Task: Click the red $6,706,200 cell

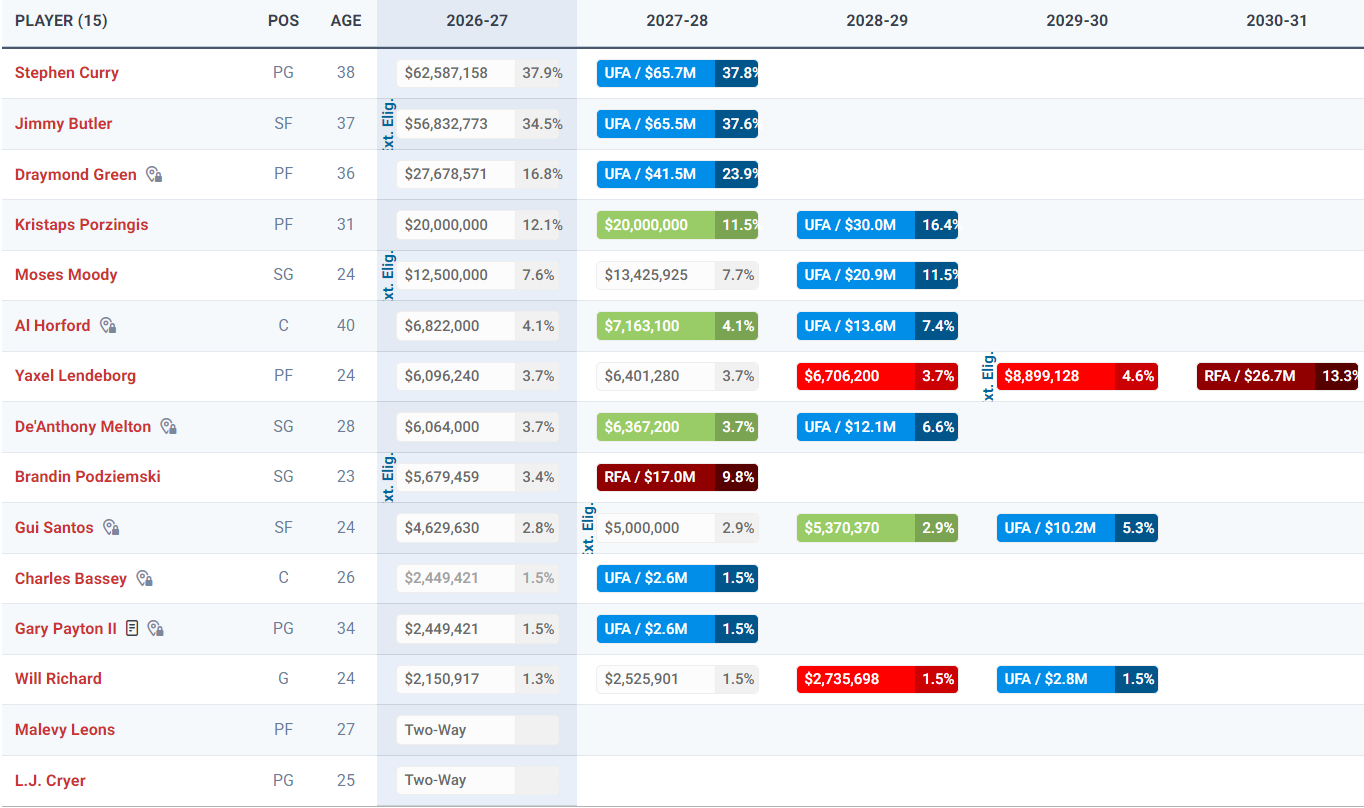Action: pyautogui.click(x=877, y=376)
